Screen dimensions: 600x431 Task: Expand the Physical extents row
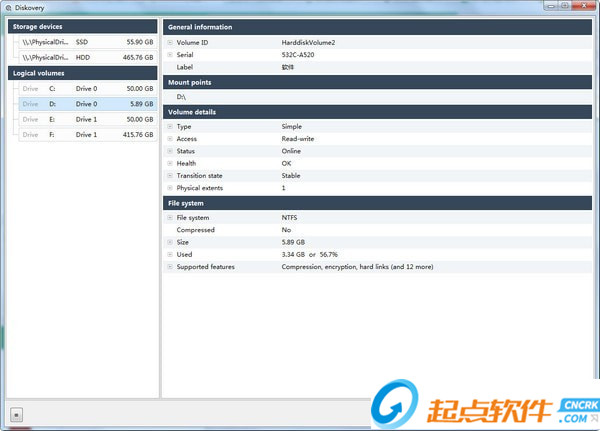click(170, 188)
